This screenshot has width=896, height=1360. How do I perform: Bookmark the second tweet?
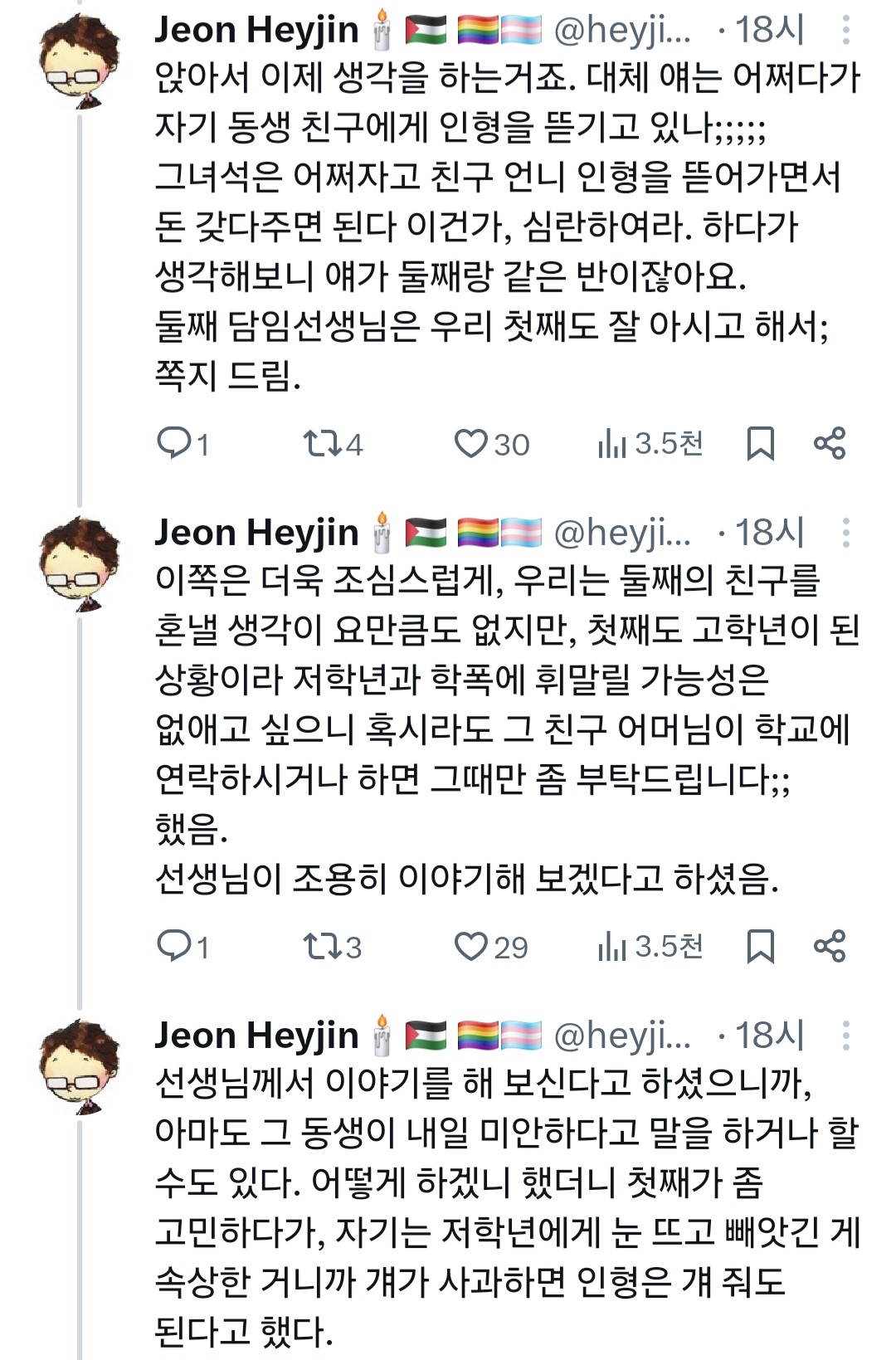click(760, 946)
